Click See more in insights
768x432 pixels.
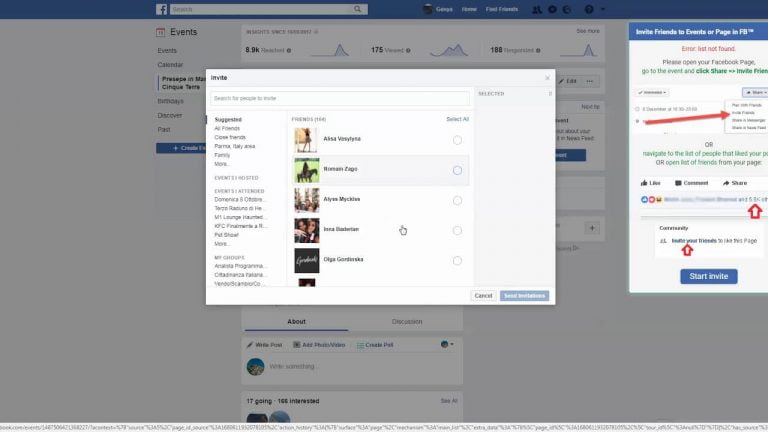588,31
